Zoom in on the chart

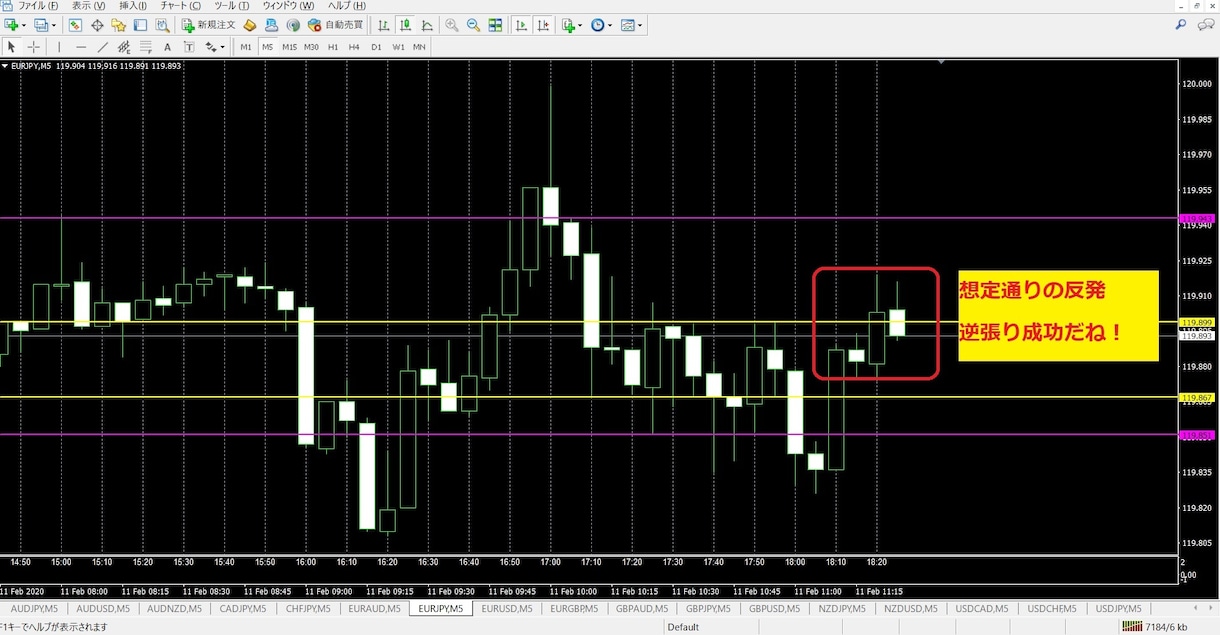(452, 25)
